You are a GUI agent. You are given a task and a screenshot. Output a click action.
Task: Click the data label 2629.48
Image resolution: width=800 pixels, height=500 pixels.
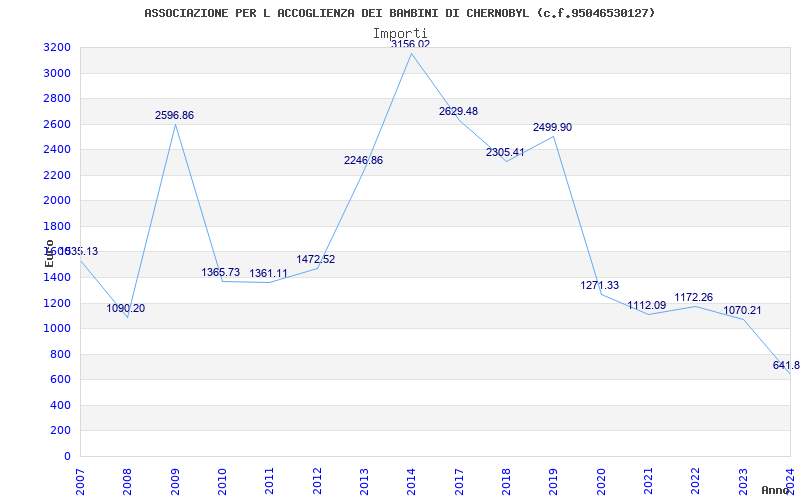(x=458, y=111)
